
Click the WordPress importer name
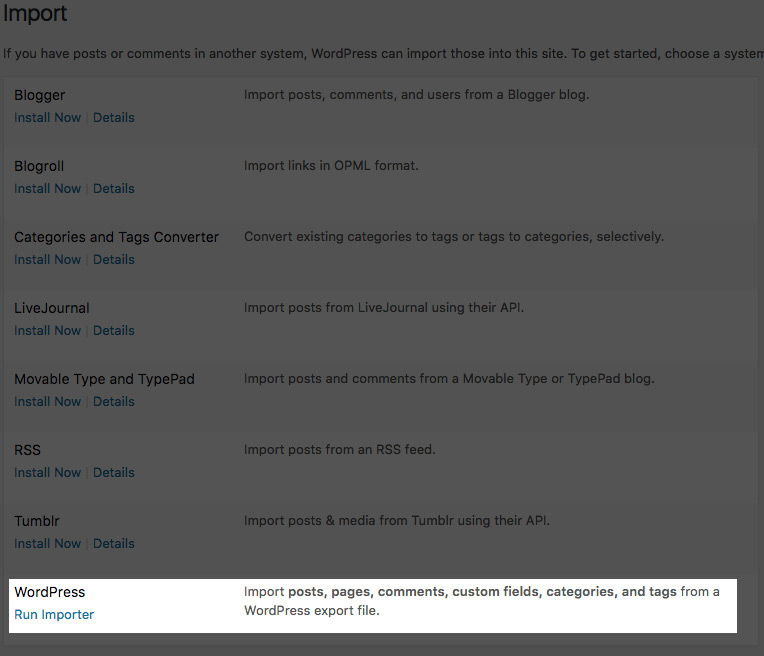50,592
